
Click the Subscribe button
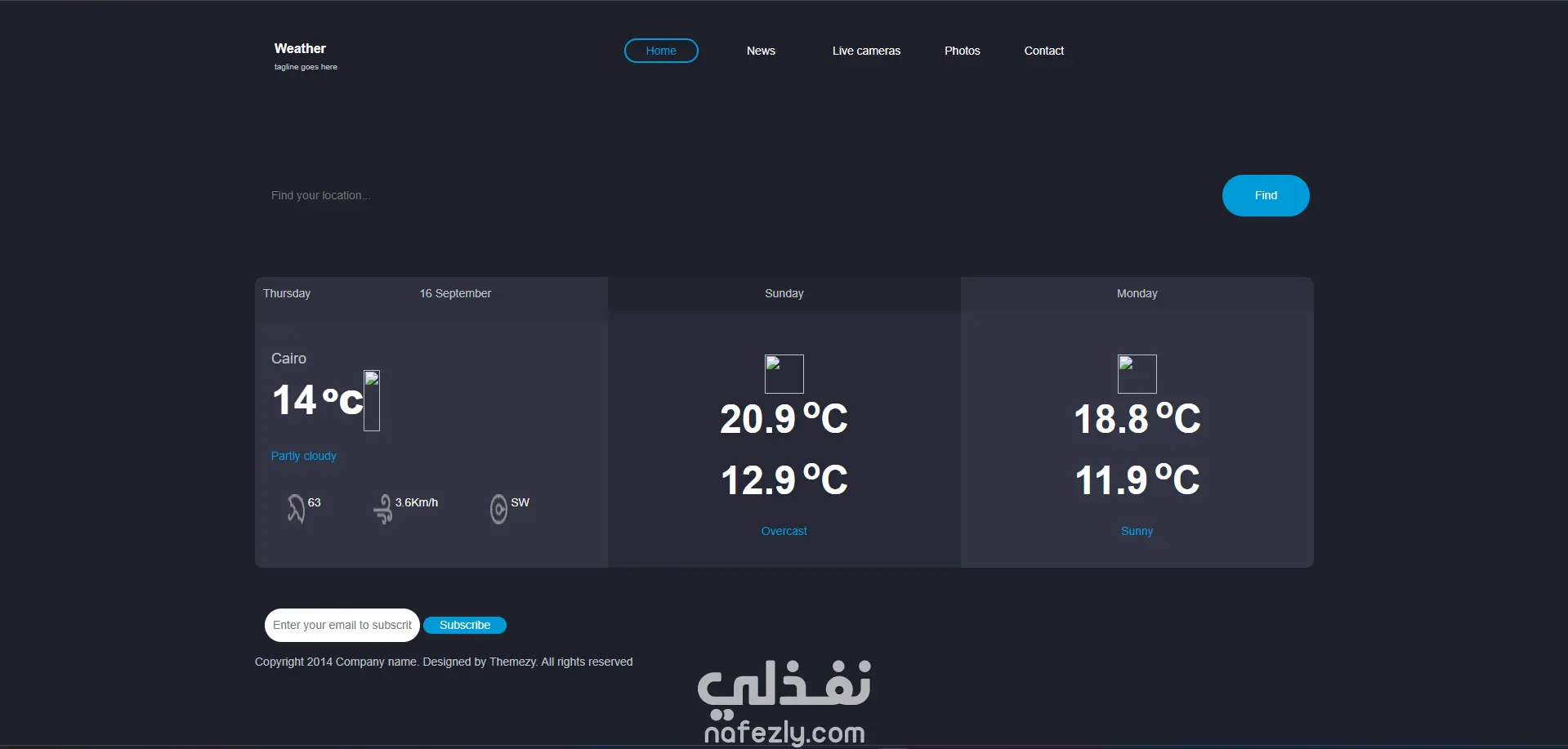(x=465, y=625)
